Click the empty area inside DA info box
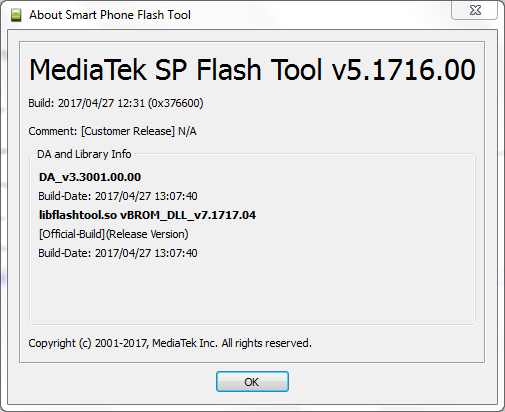The width and height of the screenshot is (505, 412). point(252,290)
